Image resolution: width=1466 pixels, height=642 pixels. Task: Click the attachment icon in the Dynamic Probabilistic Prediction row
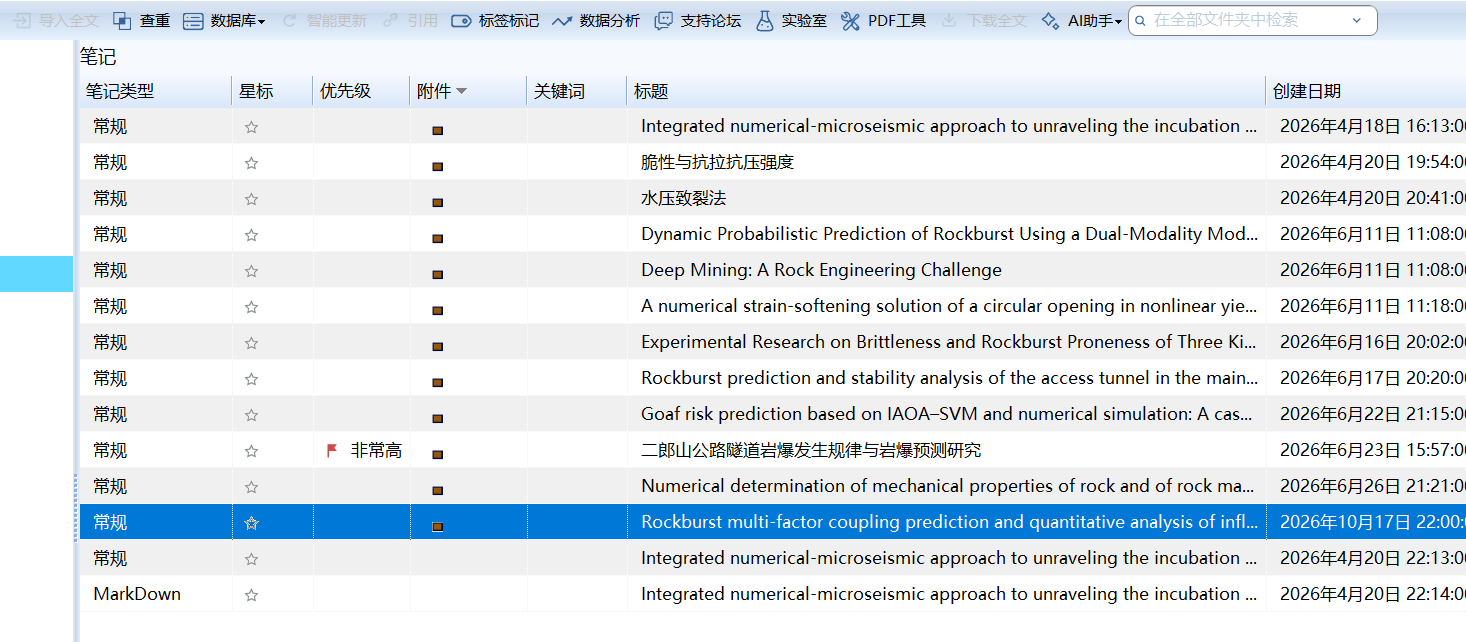pyautogui.click(x=437, y=238)
